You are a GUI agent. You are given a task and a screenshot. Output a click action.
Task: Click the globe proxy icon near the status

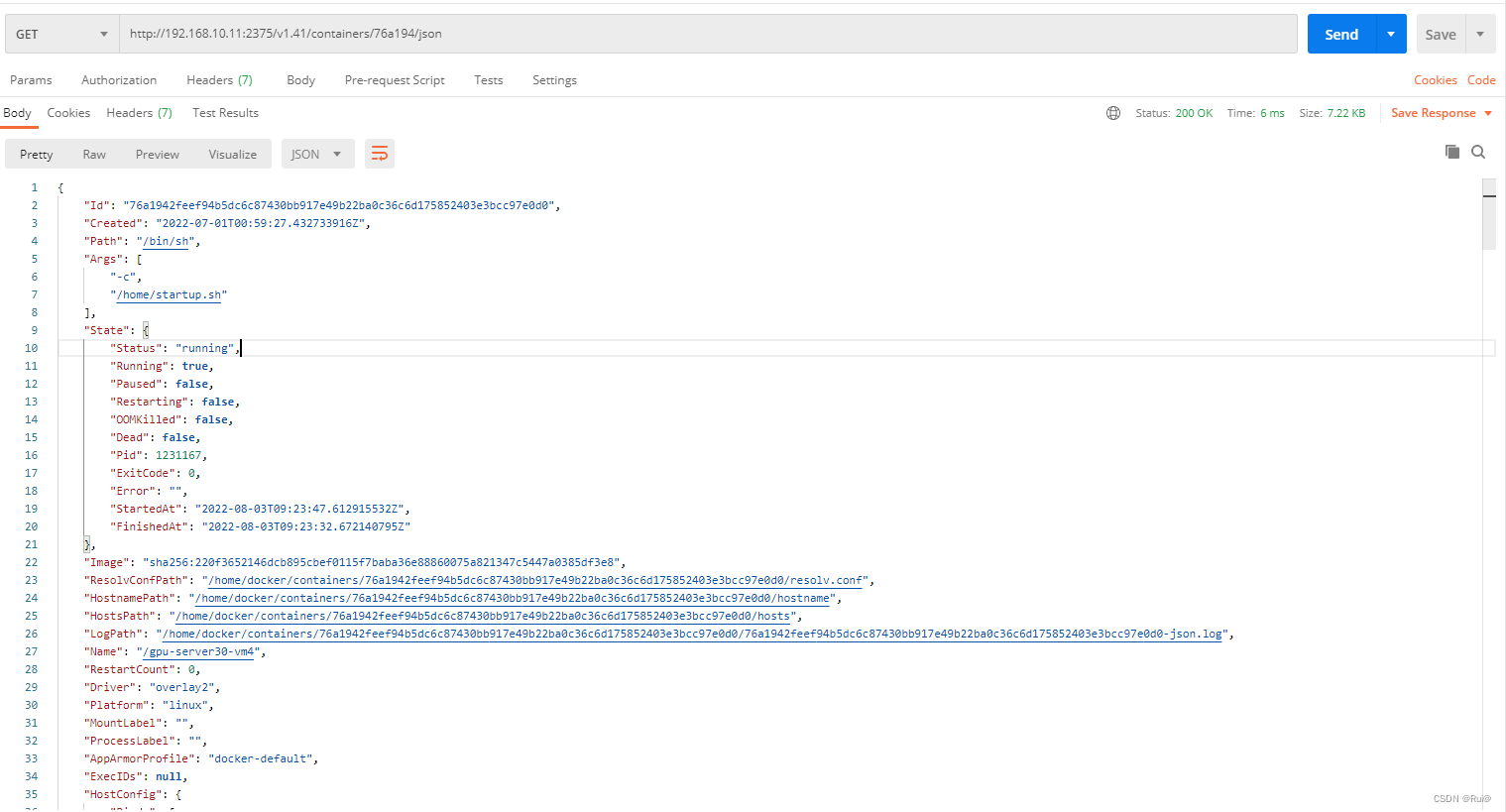point(1113,113)
